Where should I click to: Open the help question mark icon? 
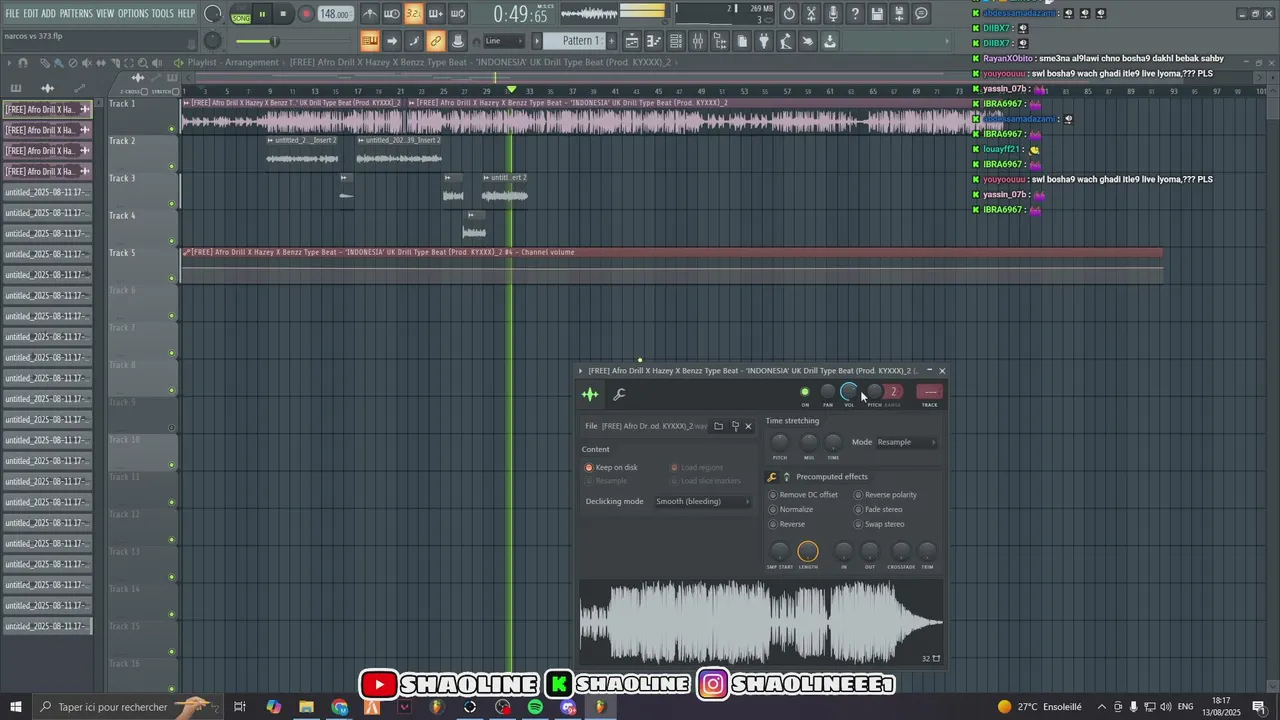tap(855, 14)
